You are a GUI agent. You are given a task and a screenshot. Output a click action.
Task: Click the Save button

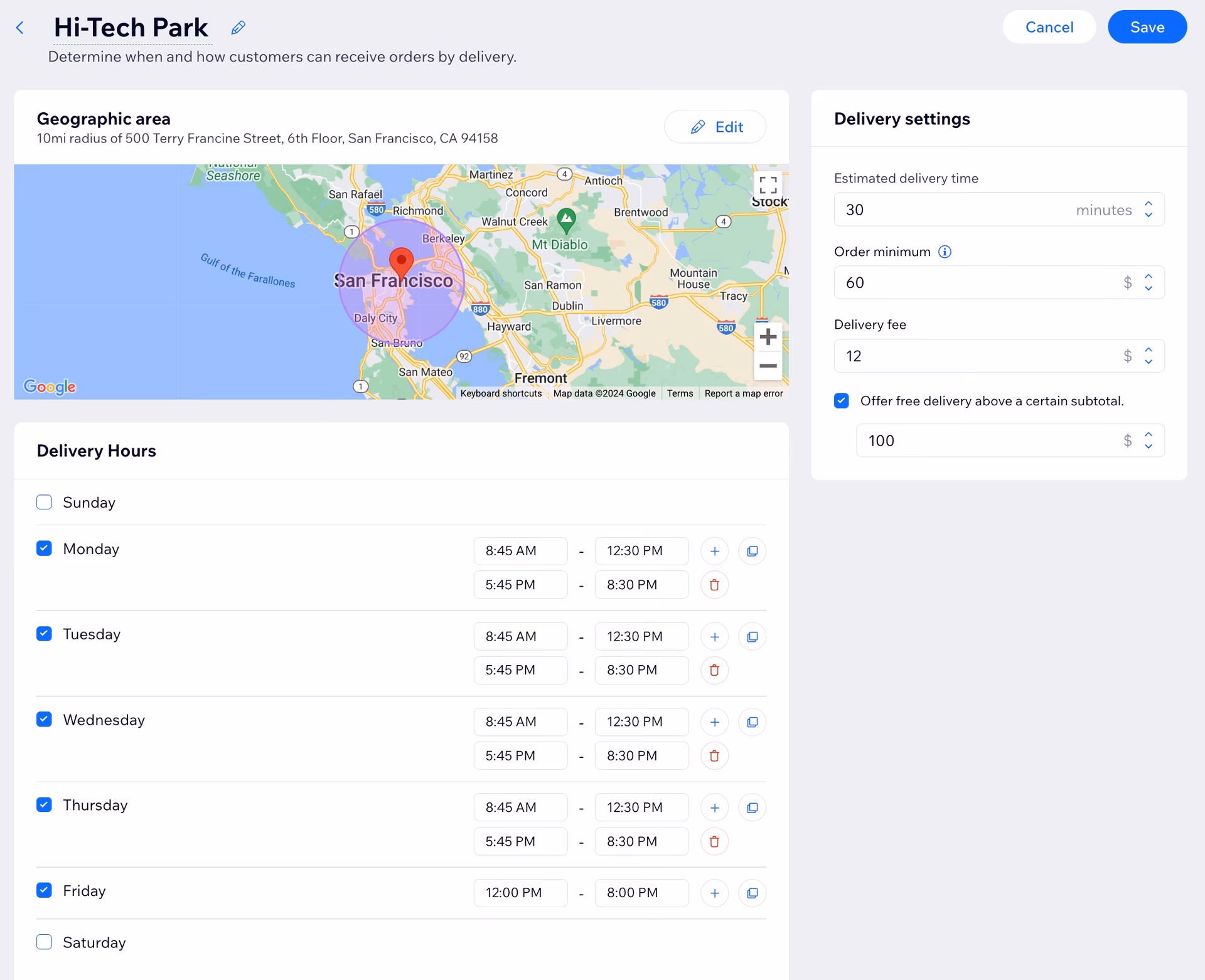click(x=1147, y=27)
